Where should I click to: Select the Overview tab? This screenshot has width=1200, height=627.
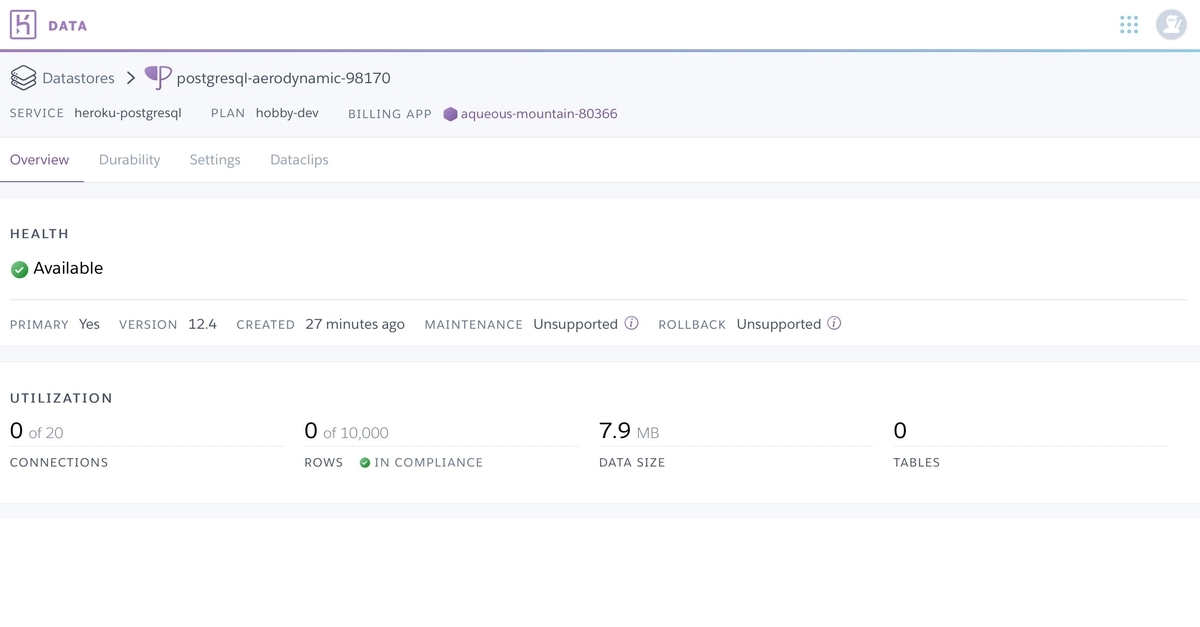click(x=40, y=160)
